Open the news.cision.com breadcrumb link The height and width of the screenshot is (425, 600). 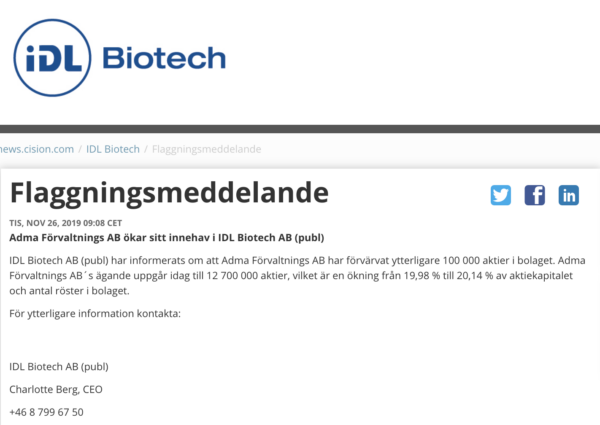click(37, 149)
